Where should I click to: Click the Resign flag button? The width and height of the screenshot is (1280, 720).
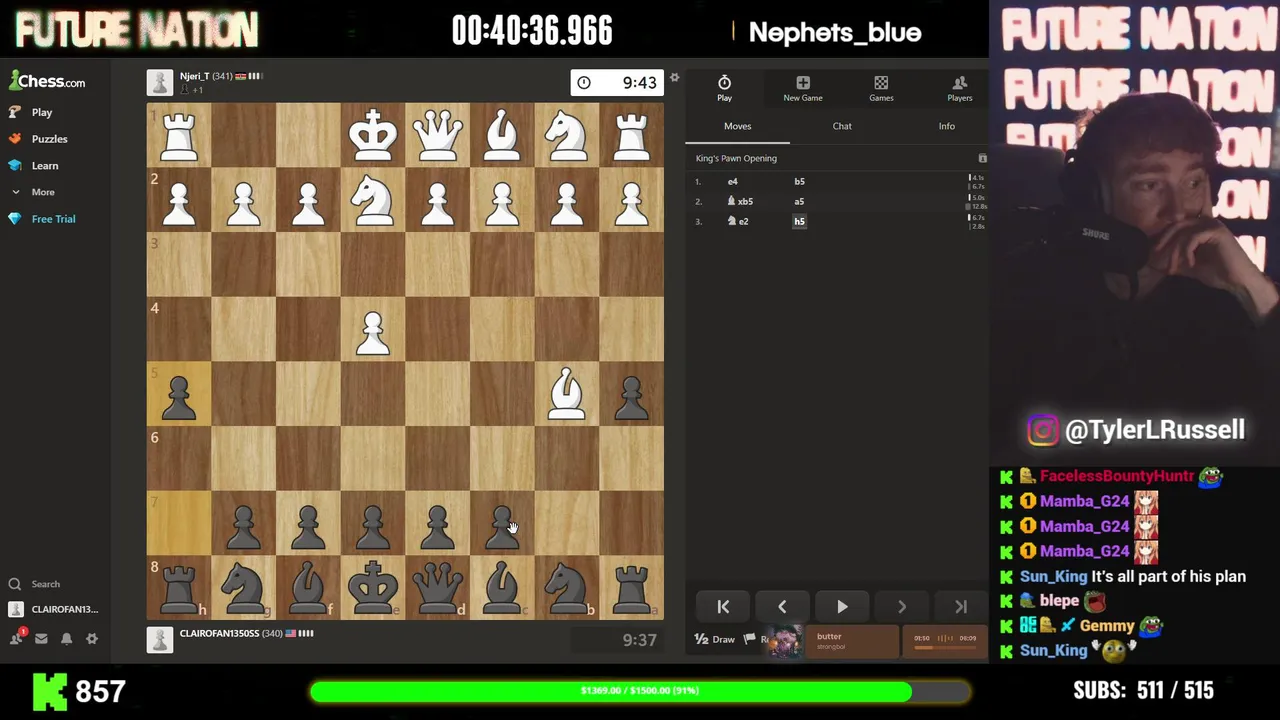pyautogui.click(x=755, y=639)
